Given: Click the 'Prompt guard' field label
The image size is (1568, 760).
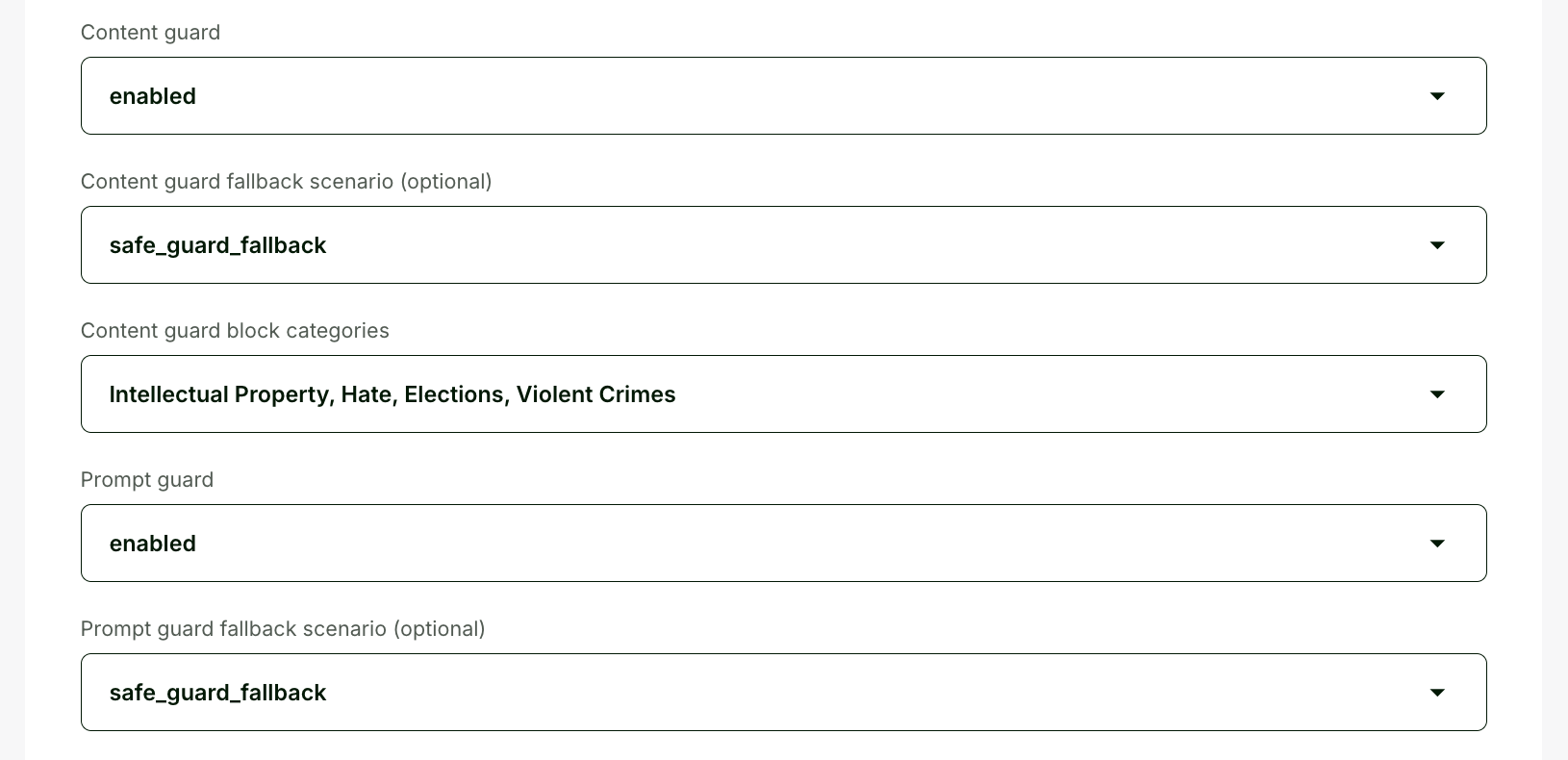Looking at the screenshot, I should tap(147, 480).
